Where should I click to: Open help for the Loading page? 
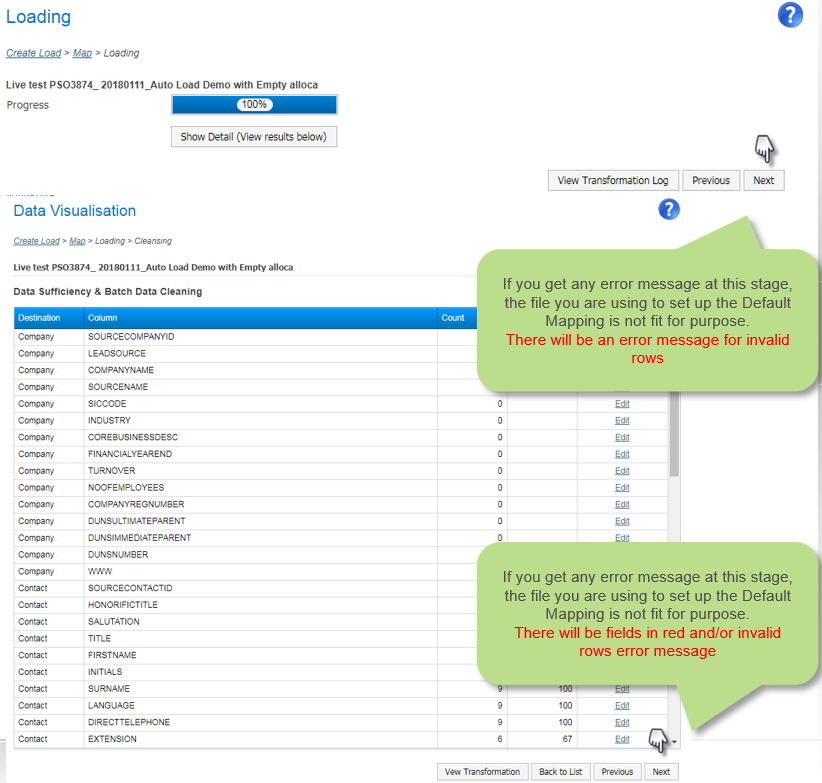click(x=790, y=15)
